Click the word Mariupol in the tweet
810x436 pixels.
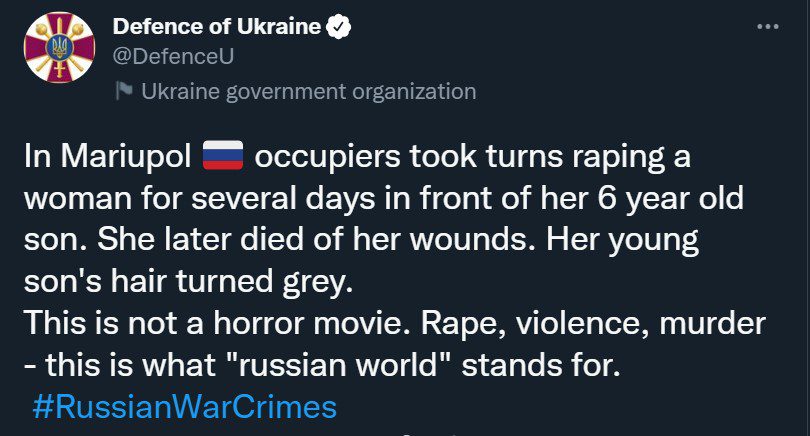[126, 157]
